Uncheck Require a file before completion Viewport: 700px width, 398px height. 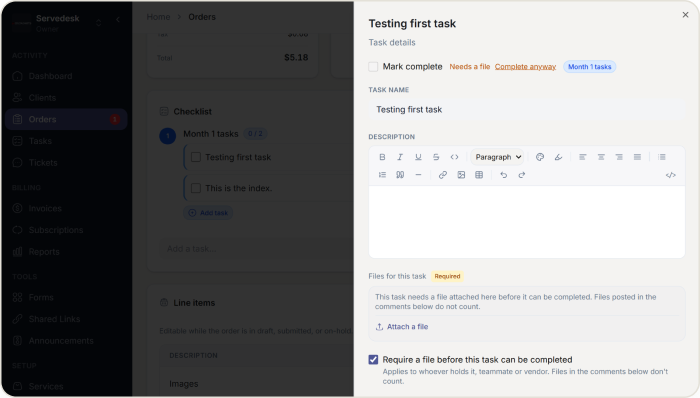pos(373,360)
